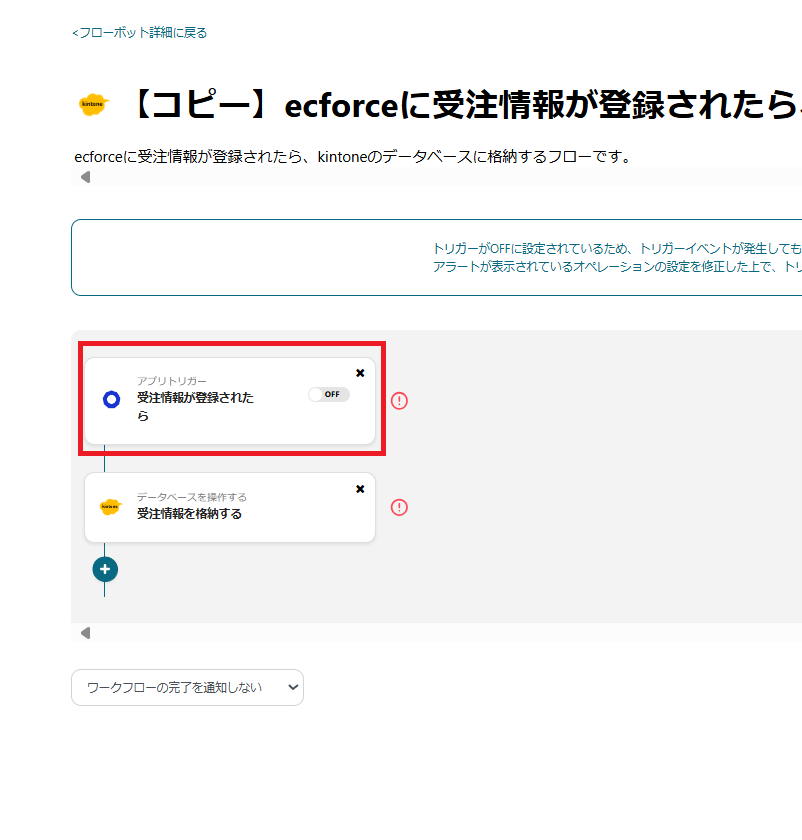Click the red alert icon beside 受注情報を格納する
802x840 pixels.
pyautogui.click(x=399, y=507)
